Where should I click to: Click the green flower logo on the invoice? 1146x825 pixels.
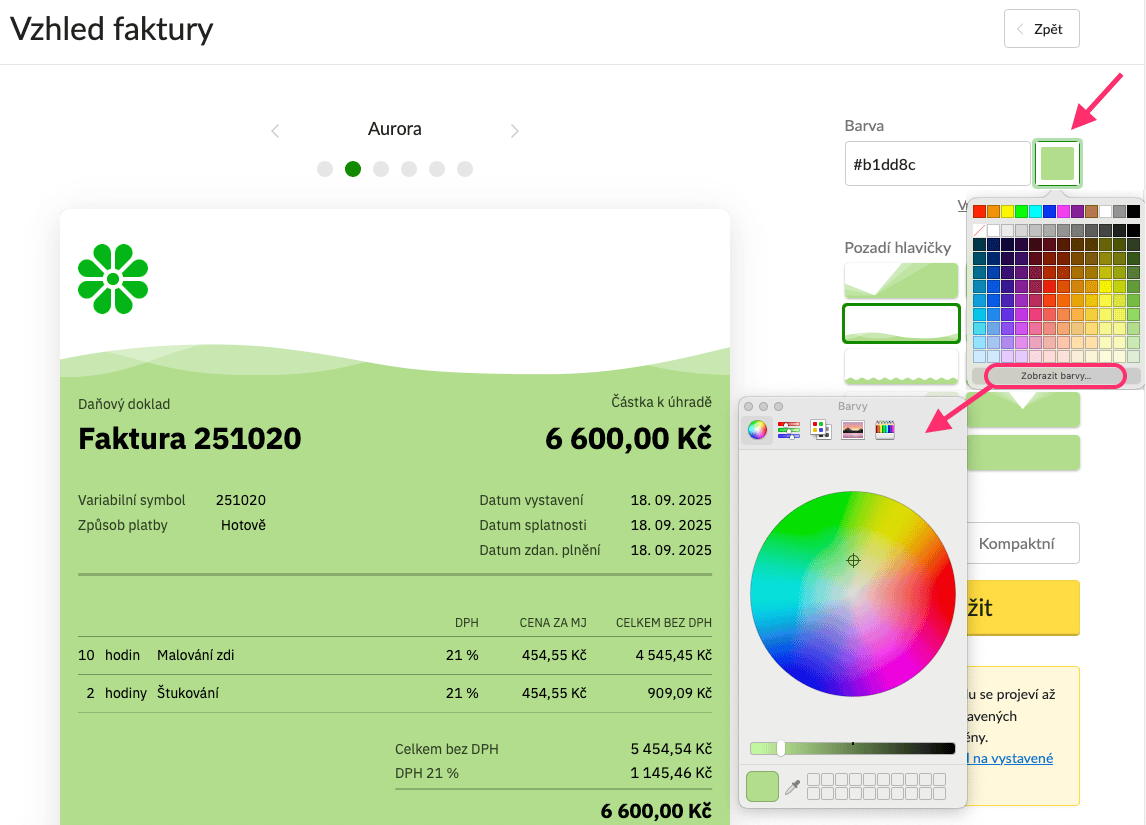(113, 278)
